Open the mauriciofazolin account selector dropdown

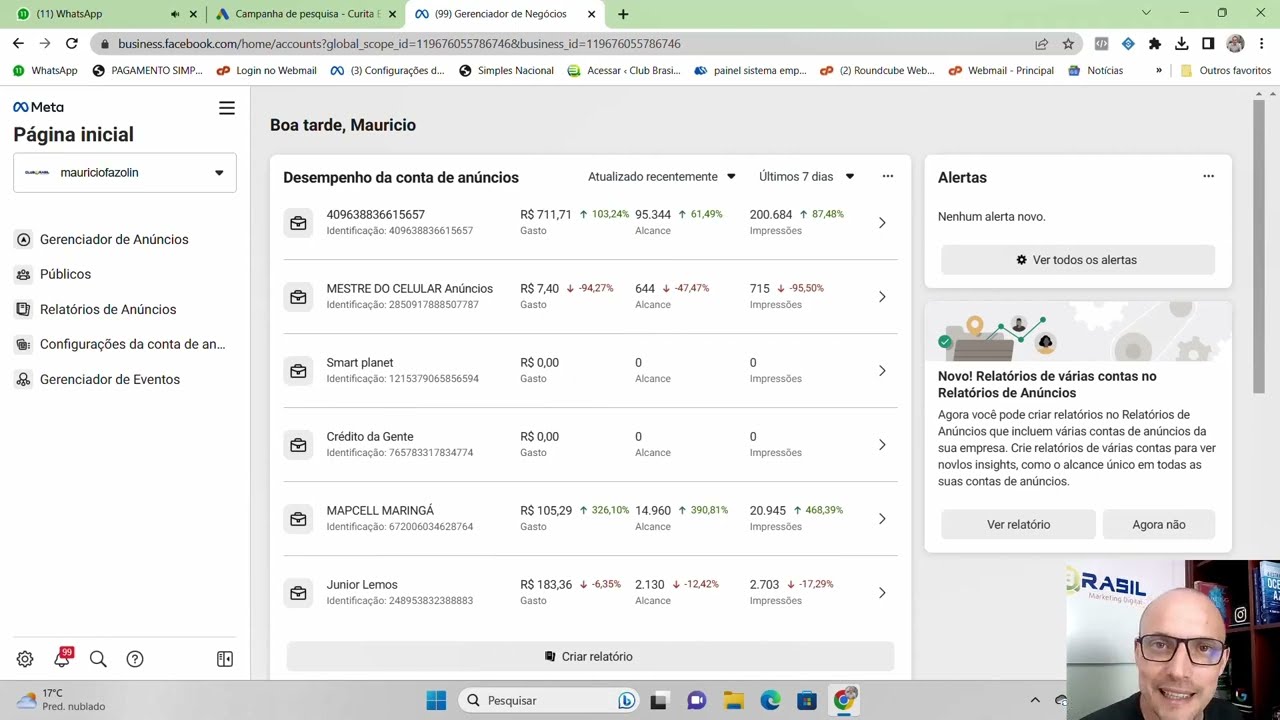click(x=125, y=172)
